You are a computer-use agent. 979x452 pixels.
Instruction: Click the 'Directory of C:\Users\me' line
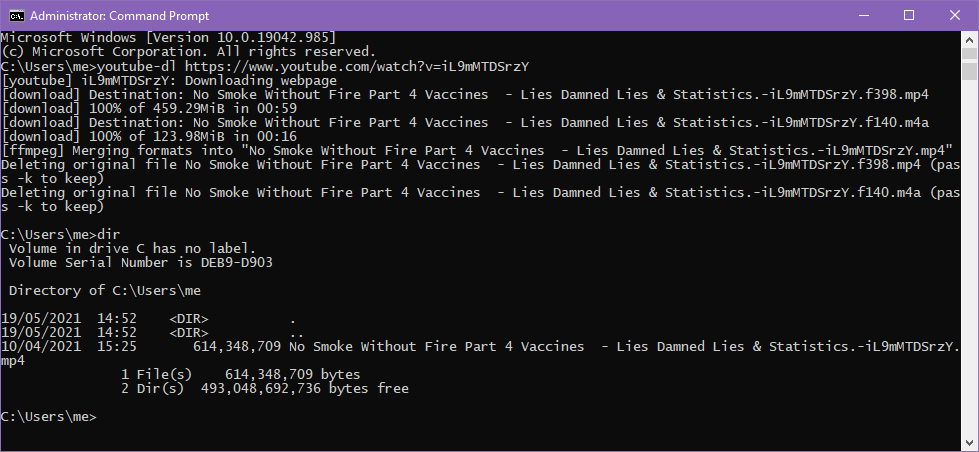(x=105, y=291)
